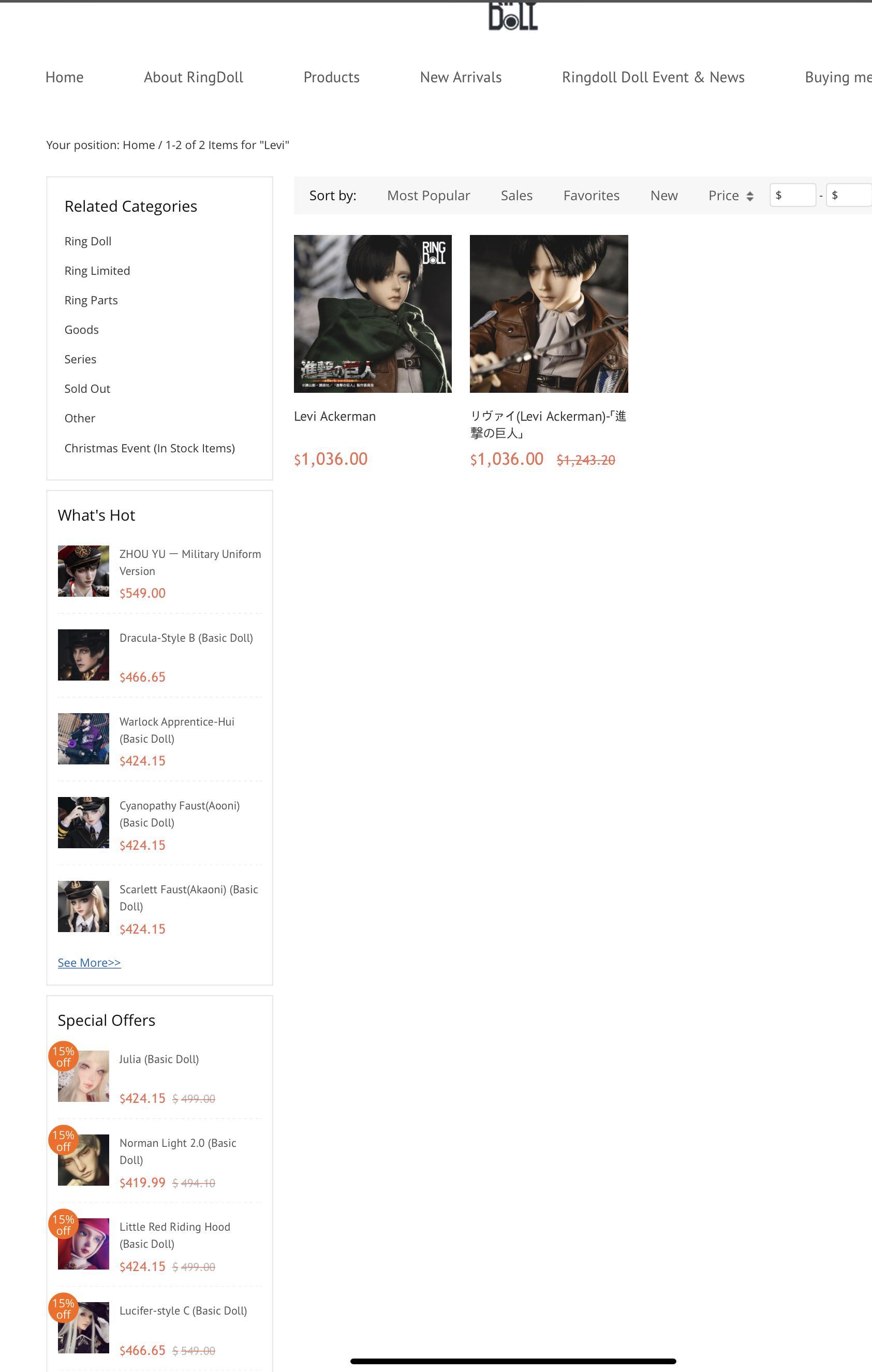Open the Products menu
Screen dimensions: 872x1372
coord(332,78)
